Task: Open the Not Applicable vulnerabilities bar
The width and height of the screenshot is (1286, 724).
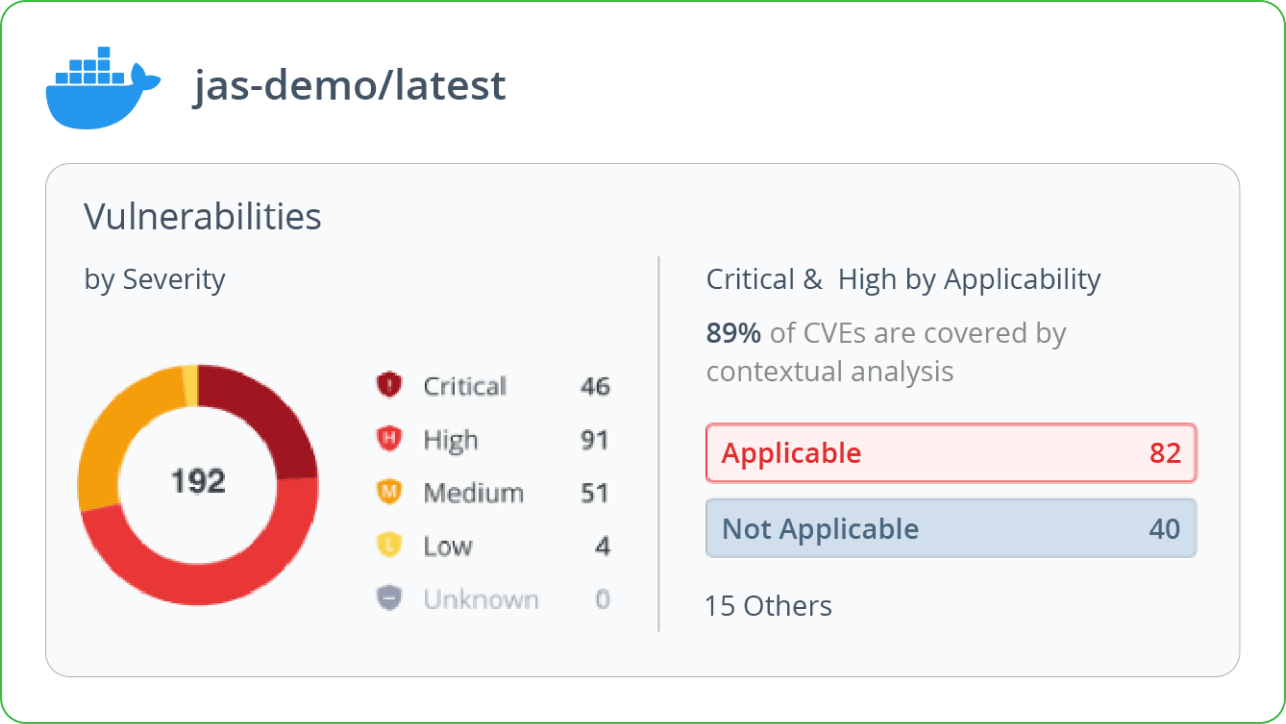Action: click(951, 528)
